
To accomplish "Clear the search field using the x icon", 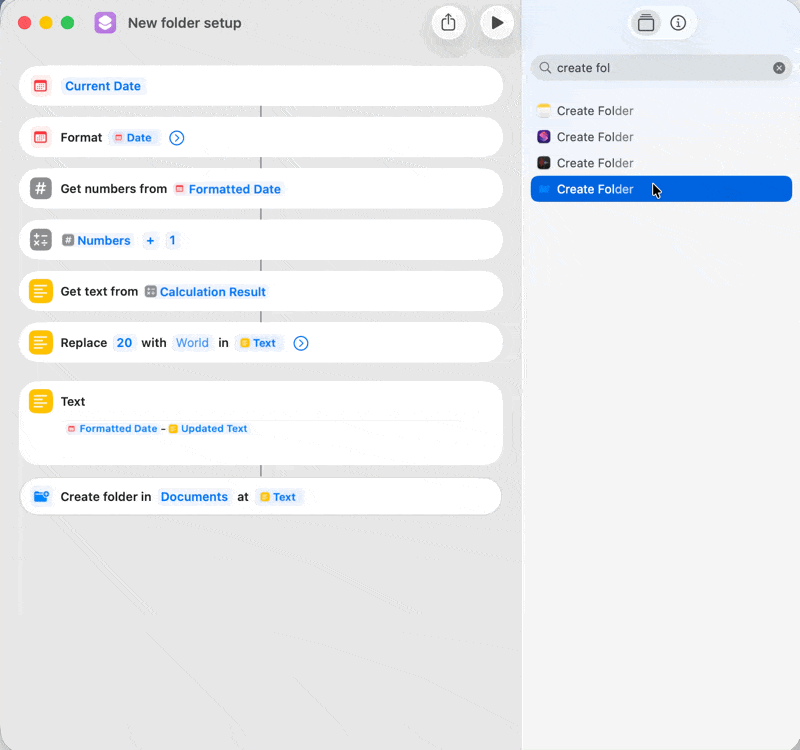I will 779,67.
